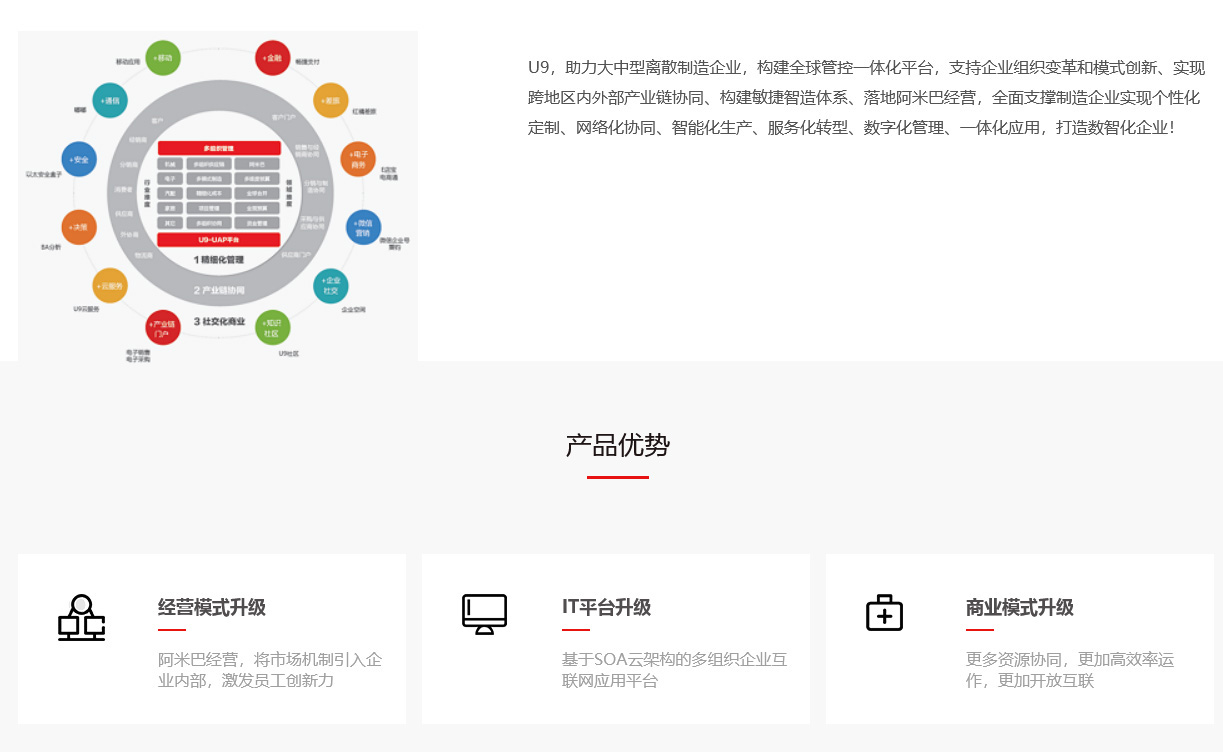Click the 基于SOA云架构 card description text

pyautogui.click(x=675, y=670)
